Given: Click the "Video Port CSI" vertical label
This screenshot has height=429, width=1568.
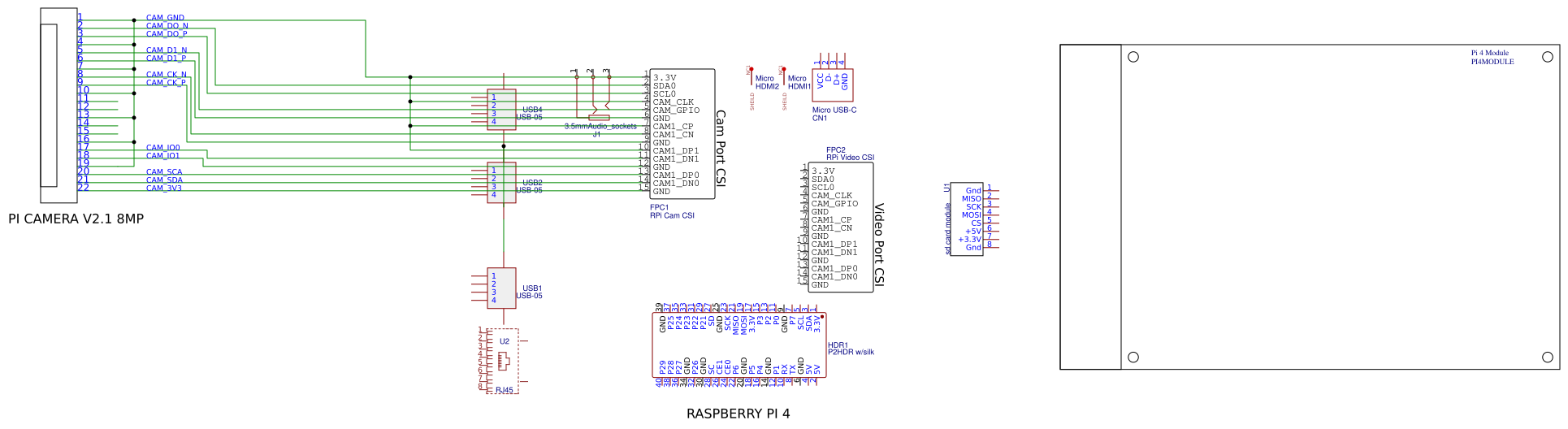Looking at the screenshot, I should [x=879, y=245].
